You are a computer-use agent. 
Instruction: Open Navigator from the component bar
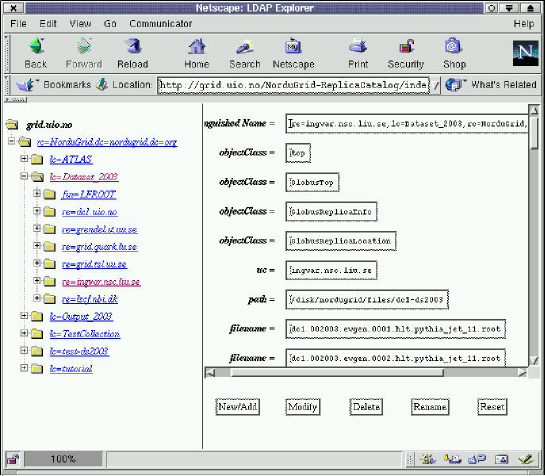pyautogui.click(x=428, y=459)
